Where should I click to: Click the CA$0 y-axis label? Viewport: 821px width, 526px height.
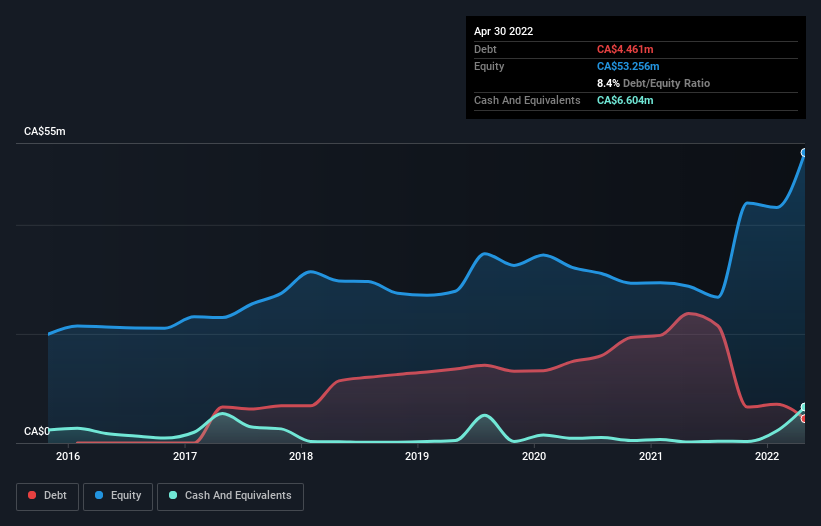37,431
